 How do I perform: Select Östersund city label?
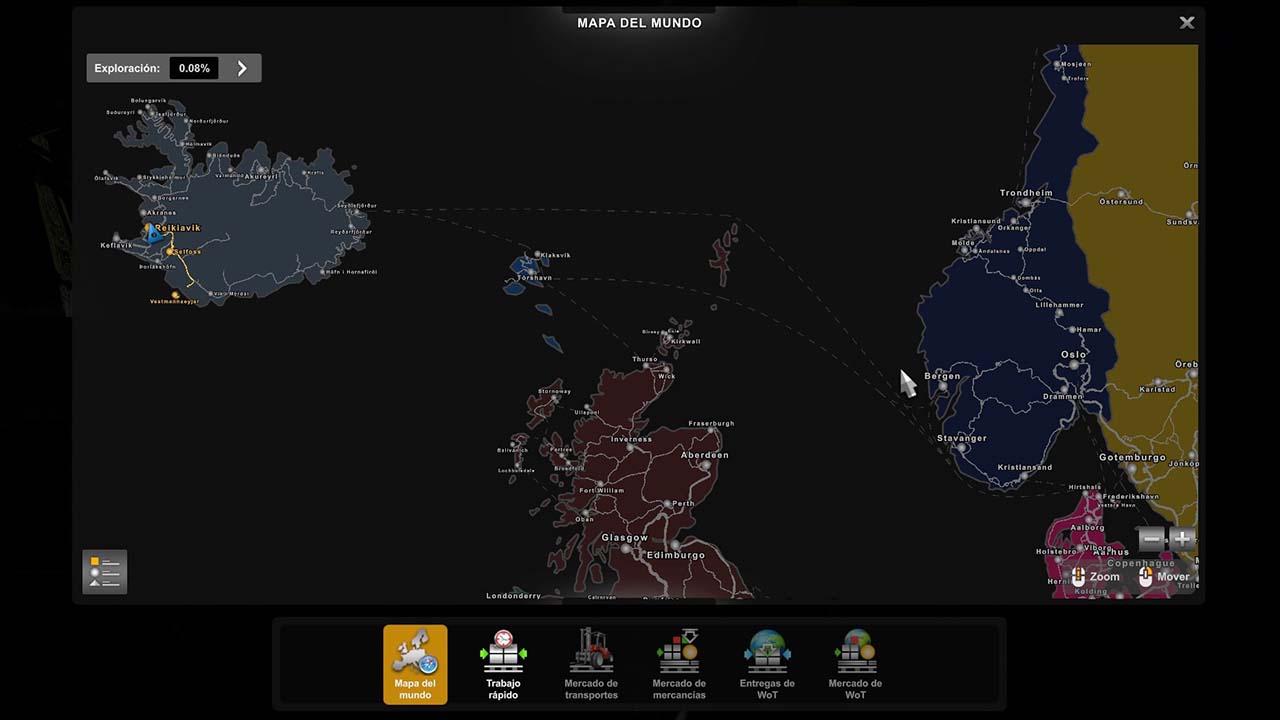pos(1121,201)
